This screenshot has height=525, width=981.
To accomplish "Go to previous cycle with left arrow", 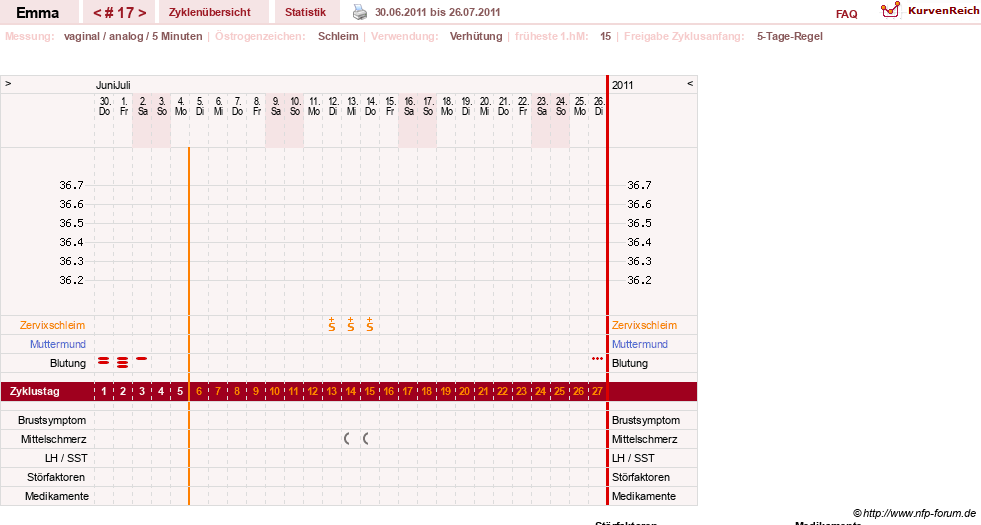I will 97,13.
